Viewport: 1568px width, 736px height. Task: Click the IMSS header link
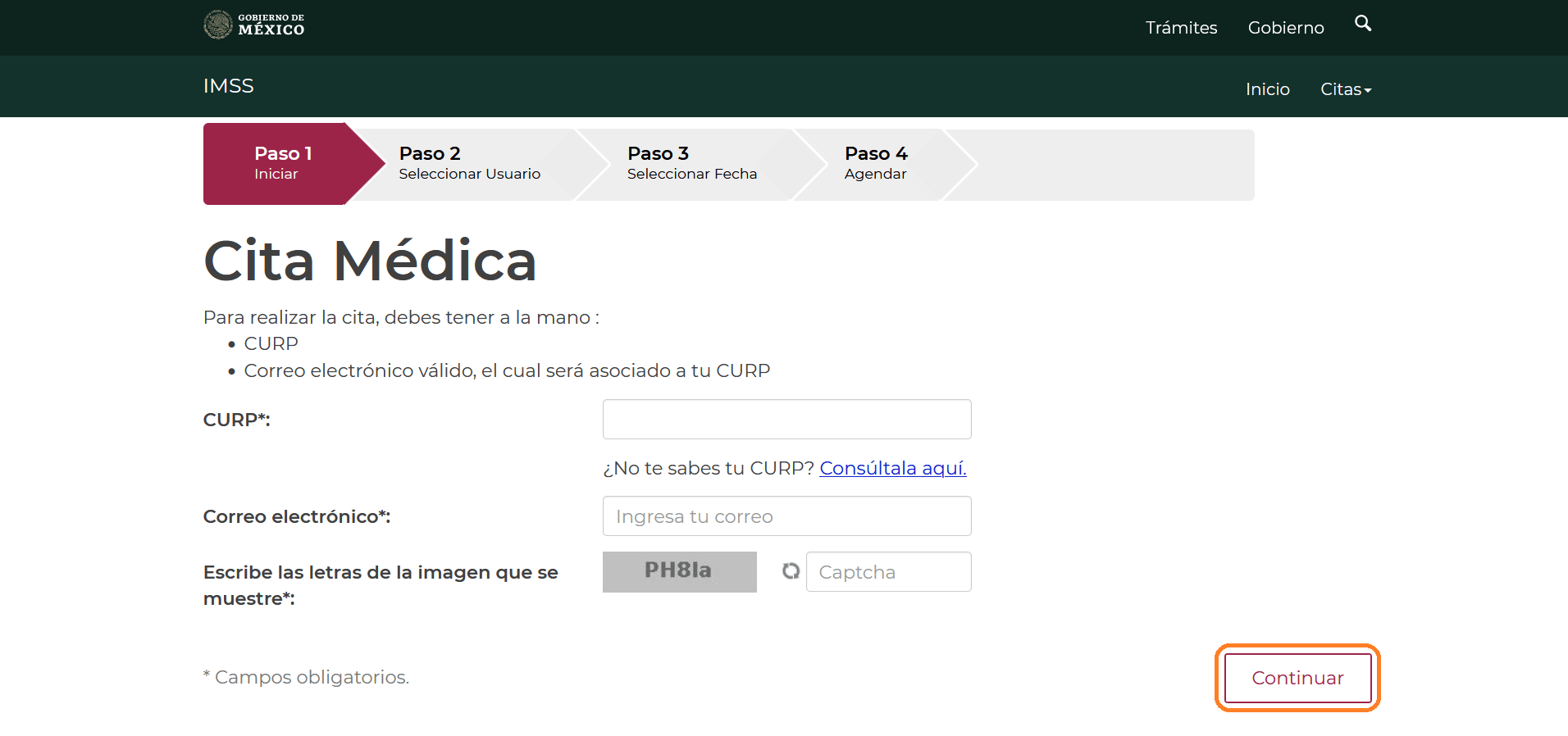pos(229,86)
